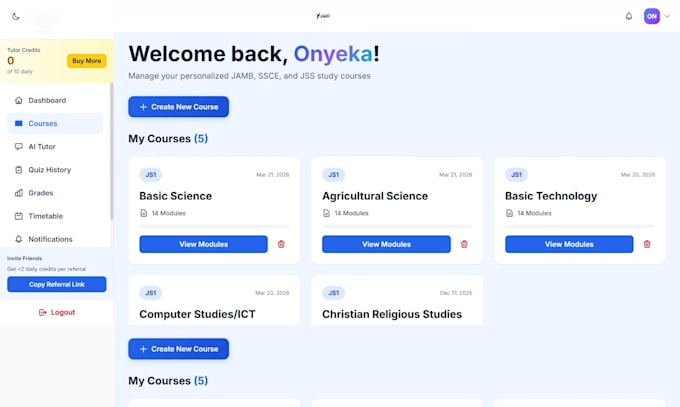Delete the Agricultural Science course

(x=464, y=244)
